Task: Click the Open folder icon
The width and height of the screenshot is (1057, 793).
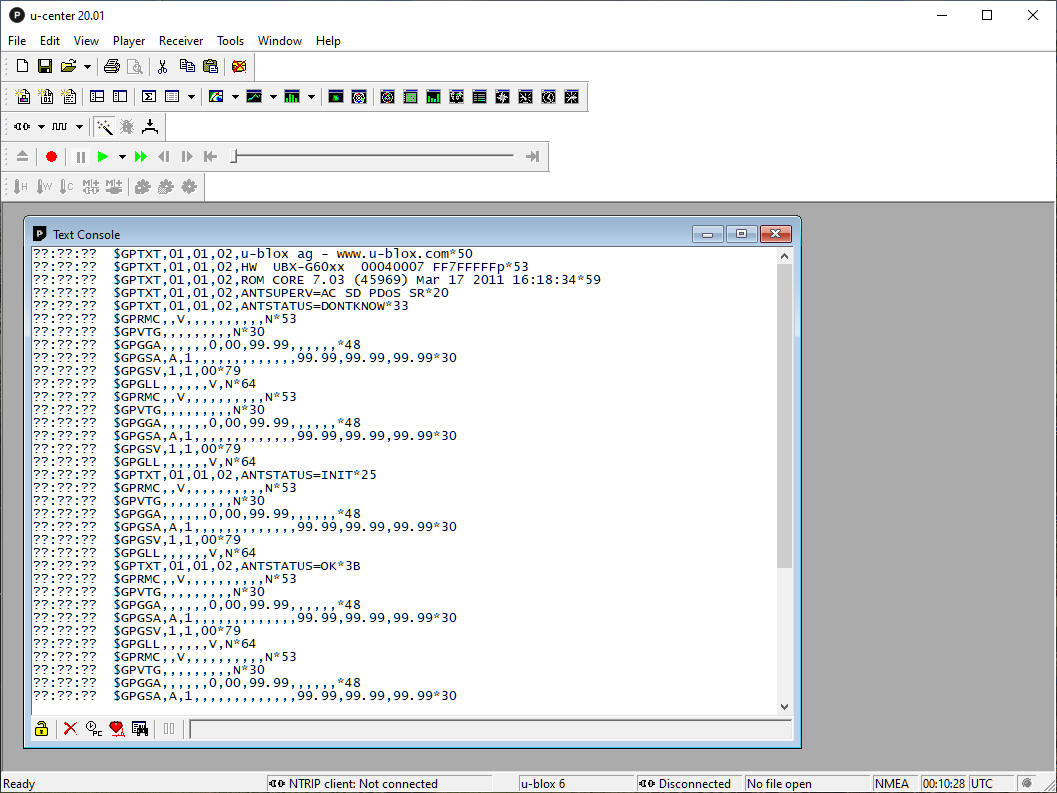Action: click(67, 66)
